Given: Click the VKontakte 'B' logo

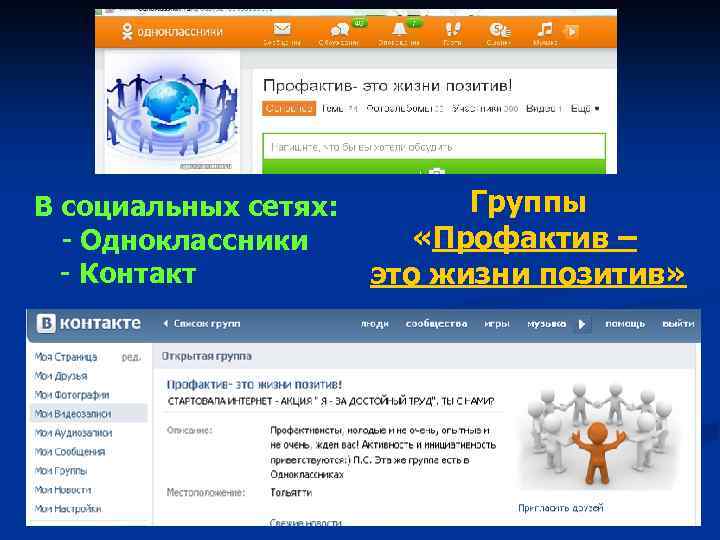Looking at the screenshot, I should click(x=46, y=323).
